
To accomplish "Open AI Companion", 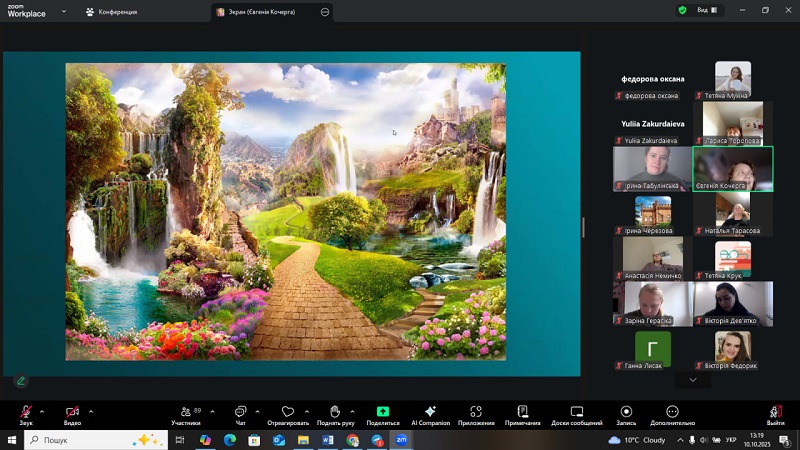I will click(x=430, y=411).
